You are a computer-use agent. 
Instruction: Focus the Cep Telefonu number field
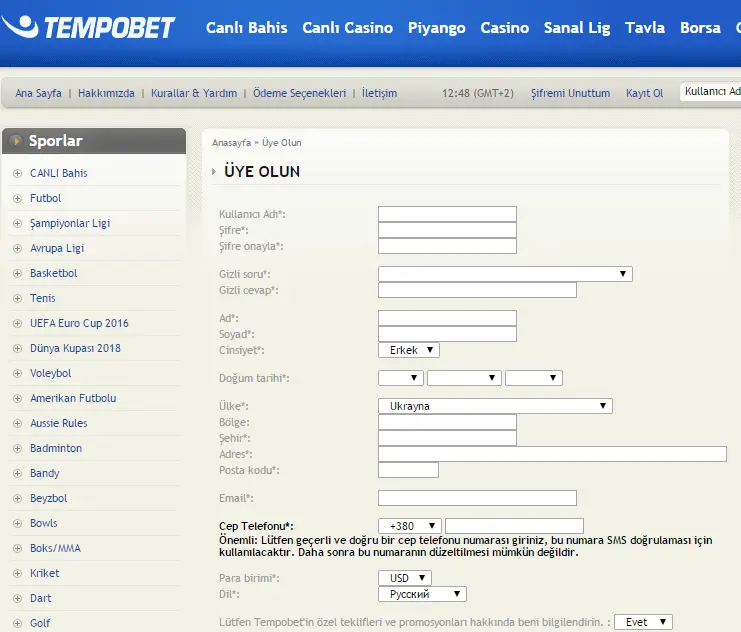point(514,526)
